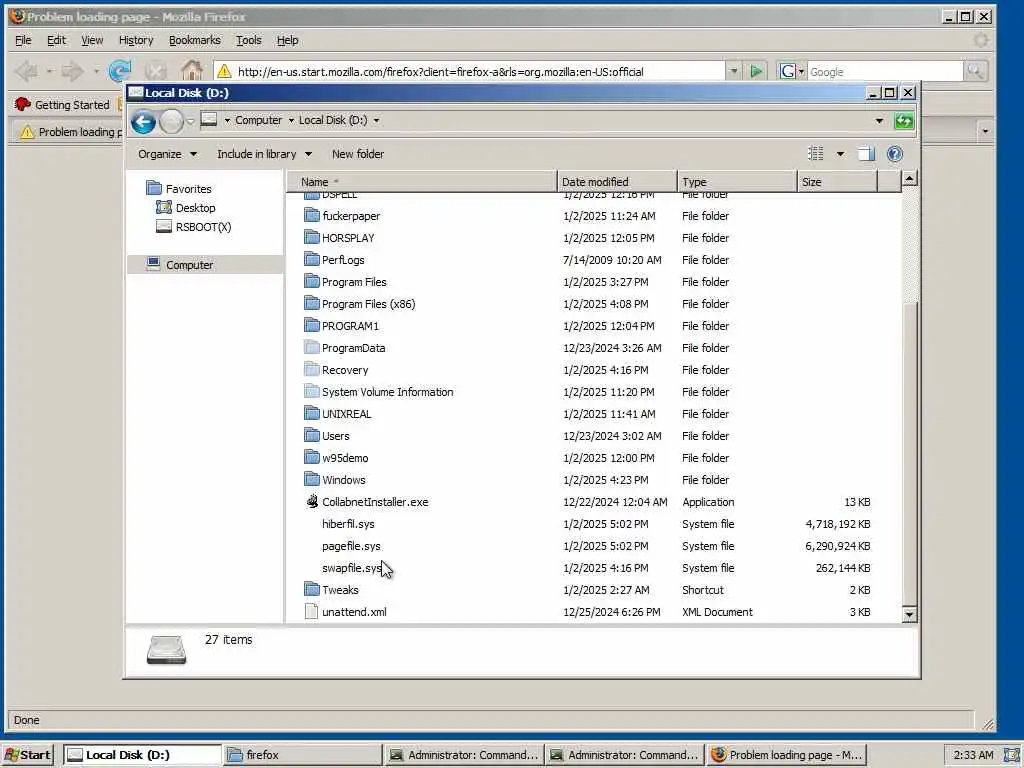Click the scrollbar up arrow in file list

909,178
